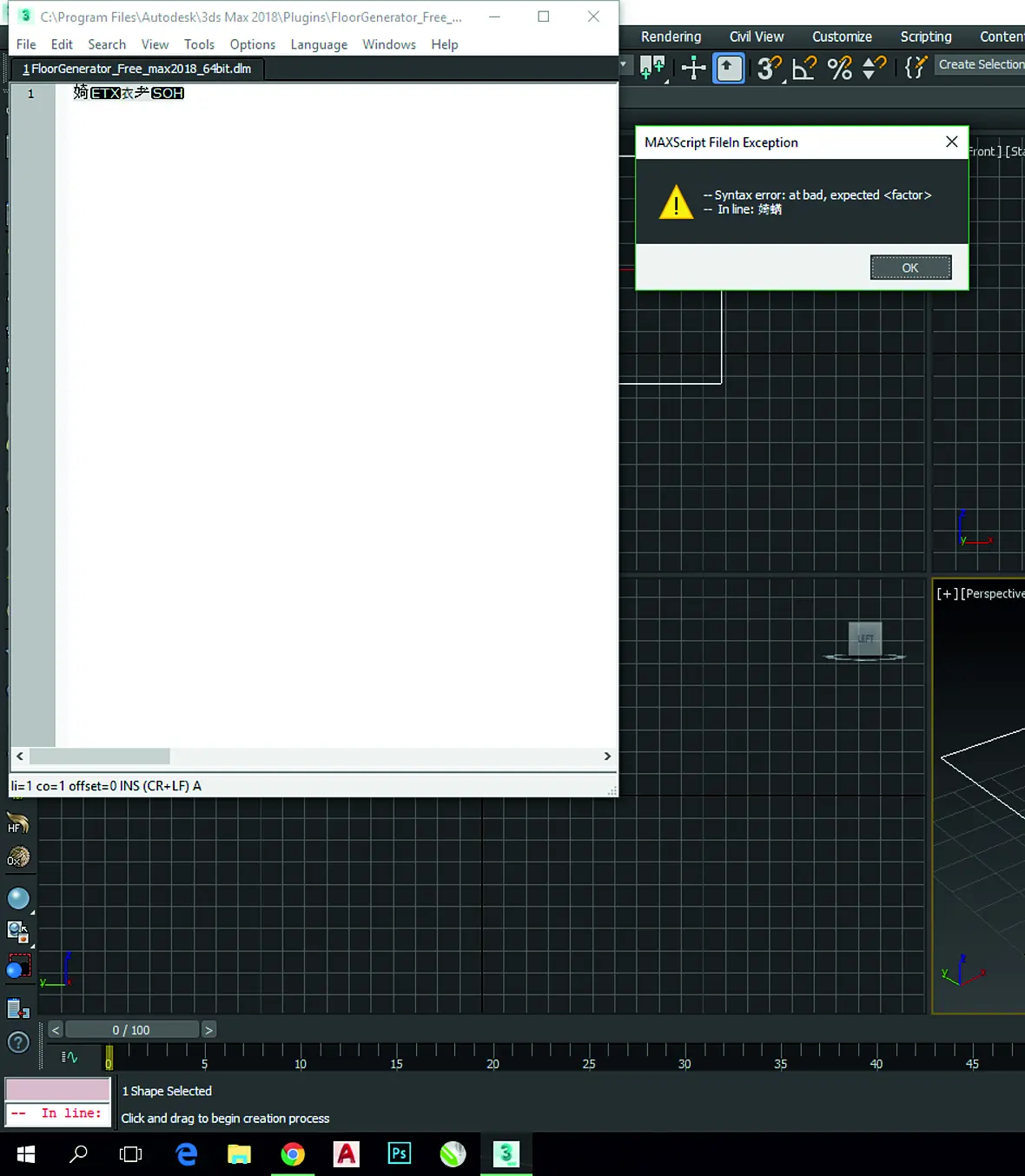Click the editor horizontal scrollbar right arrow

[x=607, y=756]
